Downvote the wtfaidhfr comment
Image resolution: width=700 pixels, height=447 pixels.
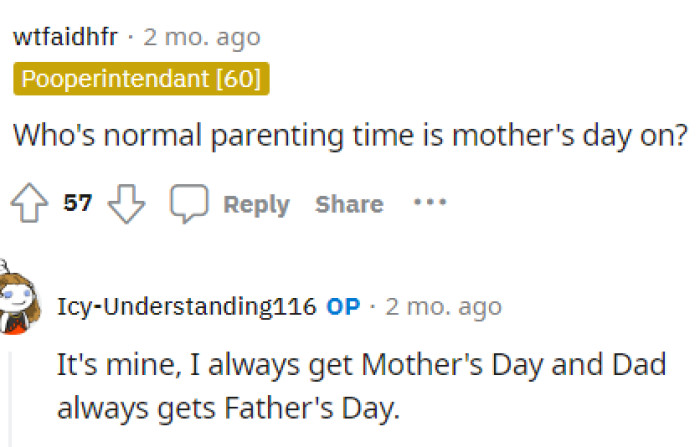coord(126,205)
